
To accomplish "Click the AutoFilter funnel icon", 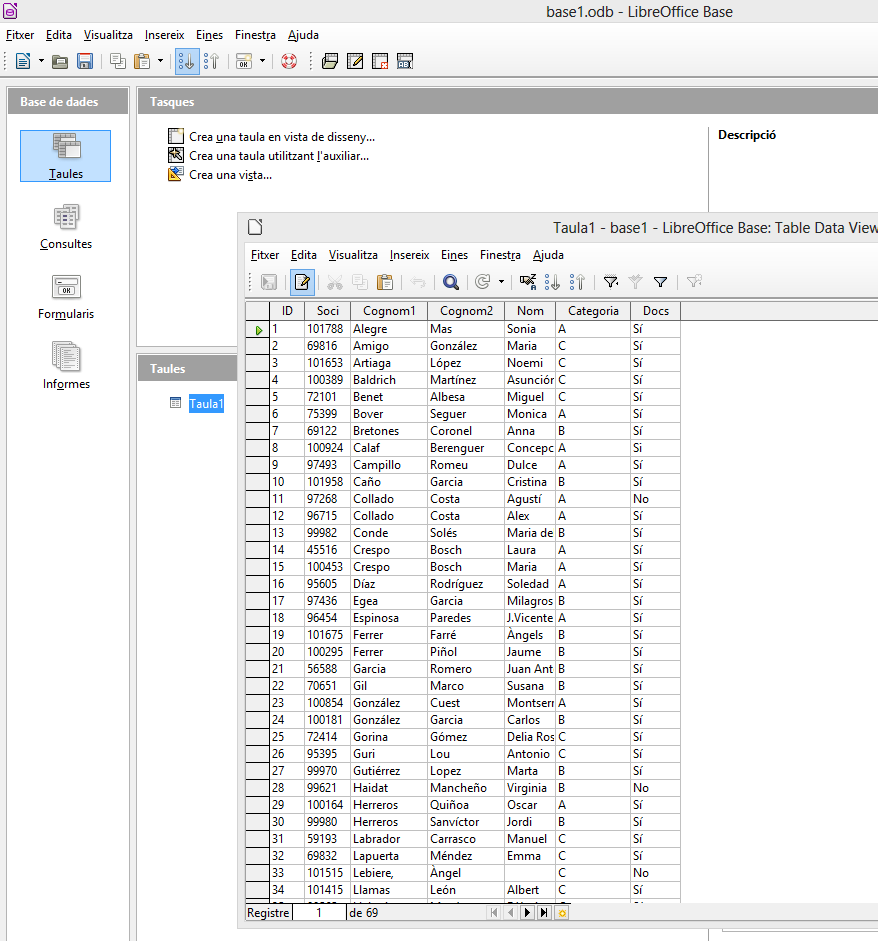I will pyautogui.click(x=610, y=283).
